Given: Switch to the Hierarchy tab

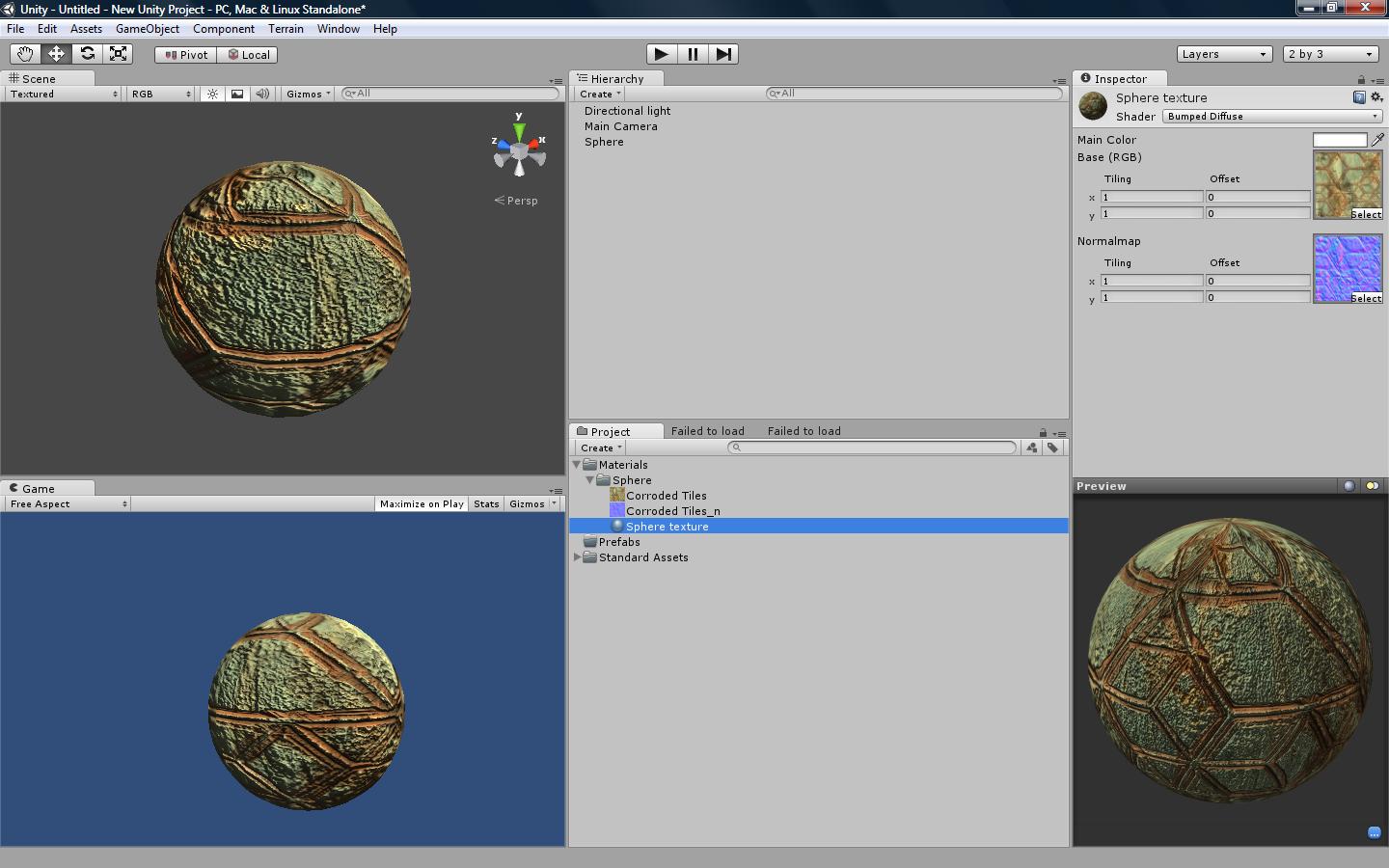Looking at the screenshot, I should pos(616,79).
